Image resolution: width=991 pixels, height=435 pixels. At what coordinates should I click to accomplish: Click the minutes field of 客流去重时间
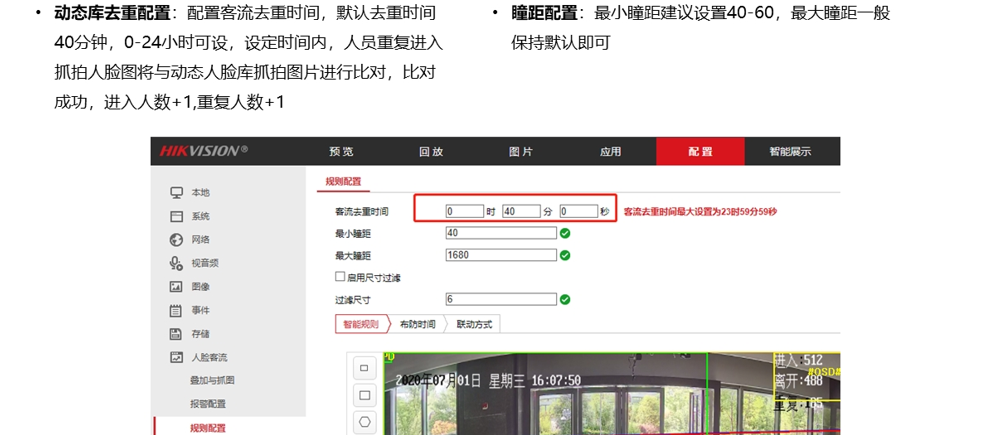click(x=520, y=211)
